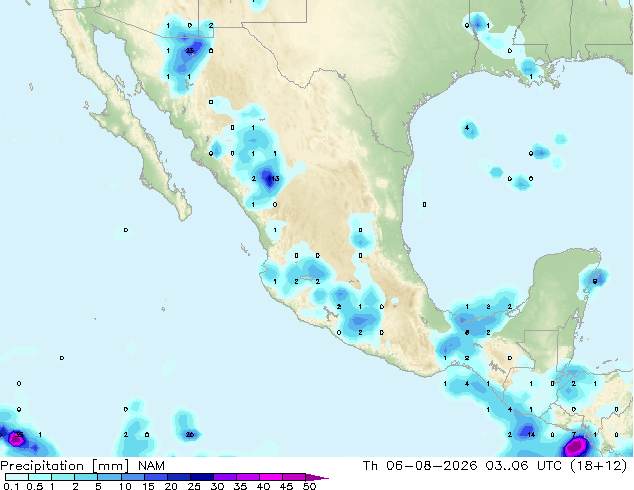The width and height of the screenshot is (634, 490).
Task: Click the 40–45 mm magenta legend box
Action: (x=271, y=477)
